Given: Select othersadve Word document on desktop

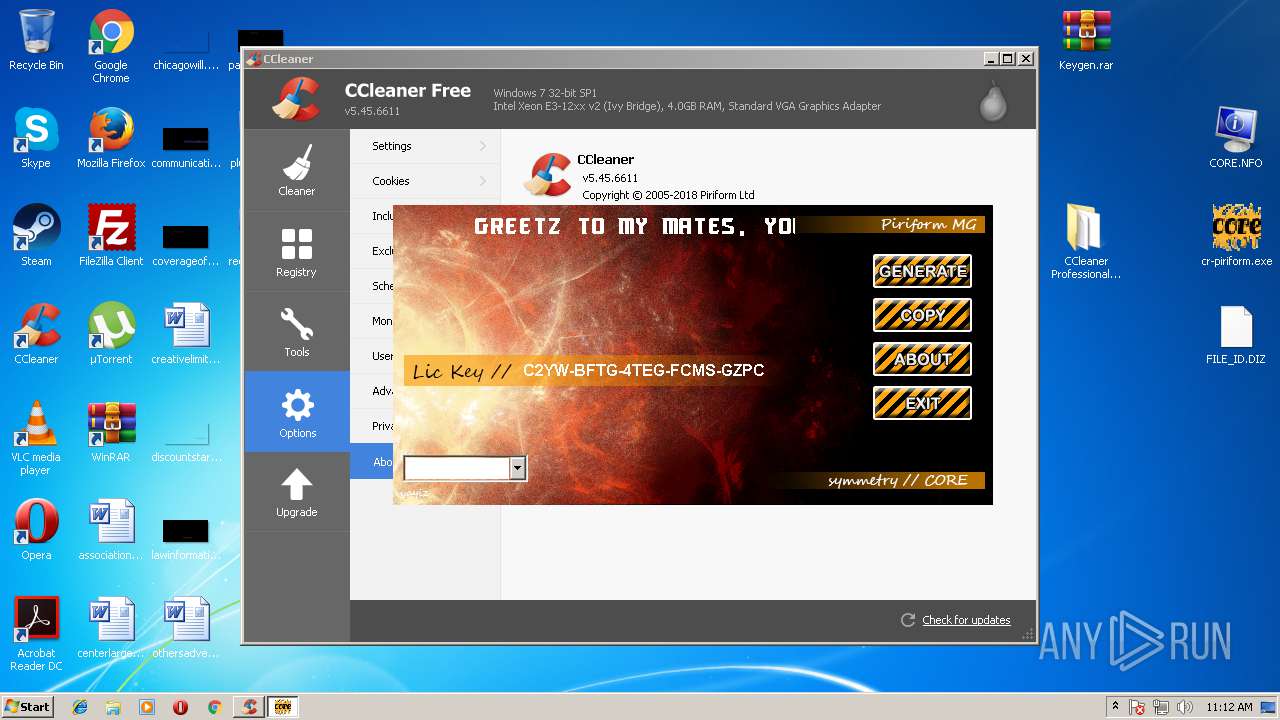Looking at the screenshot, I should coord(186,628).
